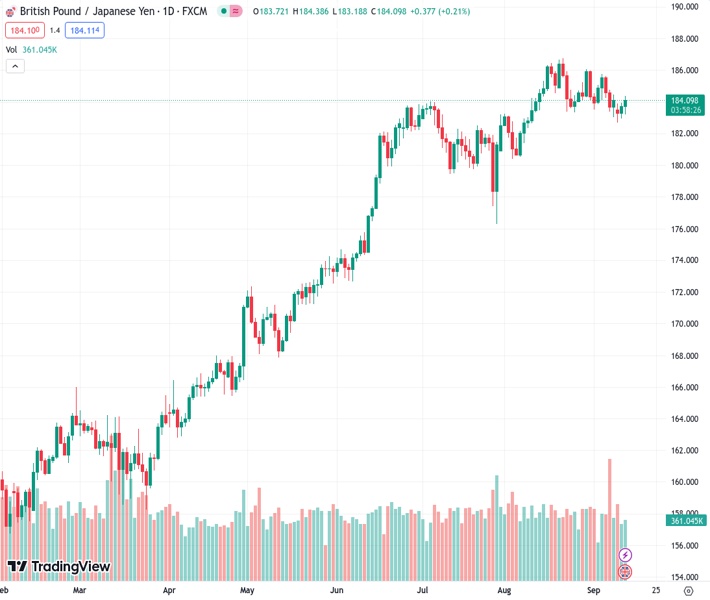Image resolution: width=710 pixels, height=600 pixels.
Task: Click the 170.000 level on price scale
Action: [684, 323]
